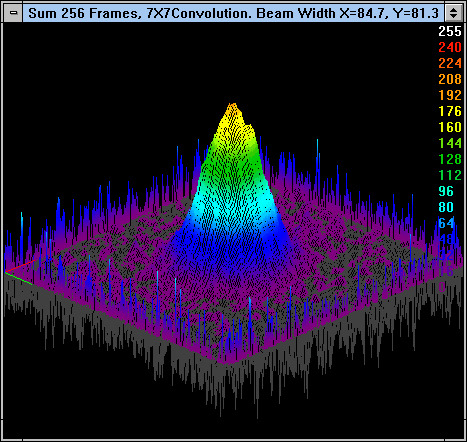Click the orange 208 legend label
This screenshot has height=442, width=467.
pyautogui.click(x=450, y=79)
